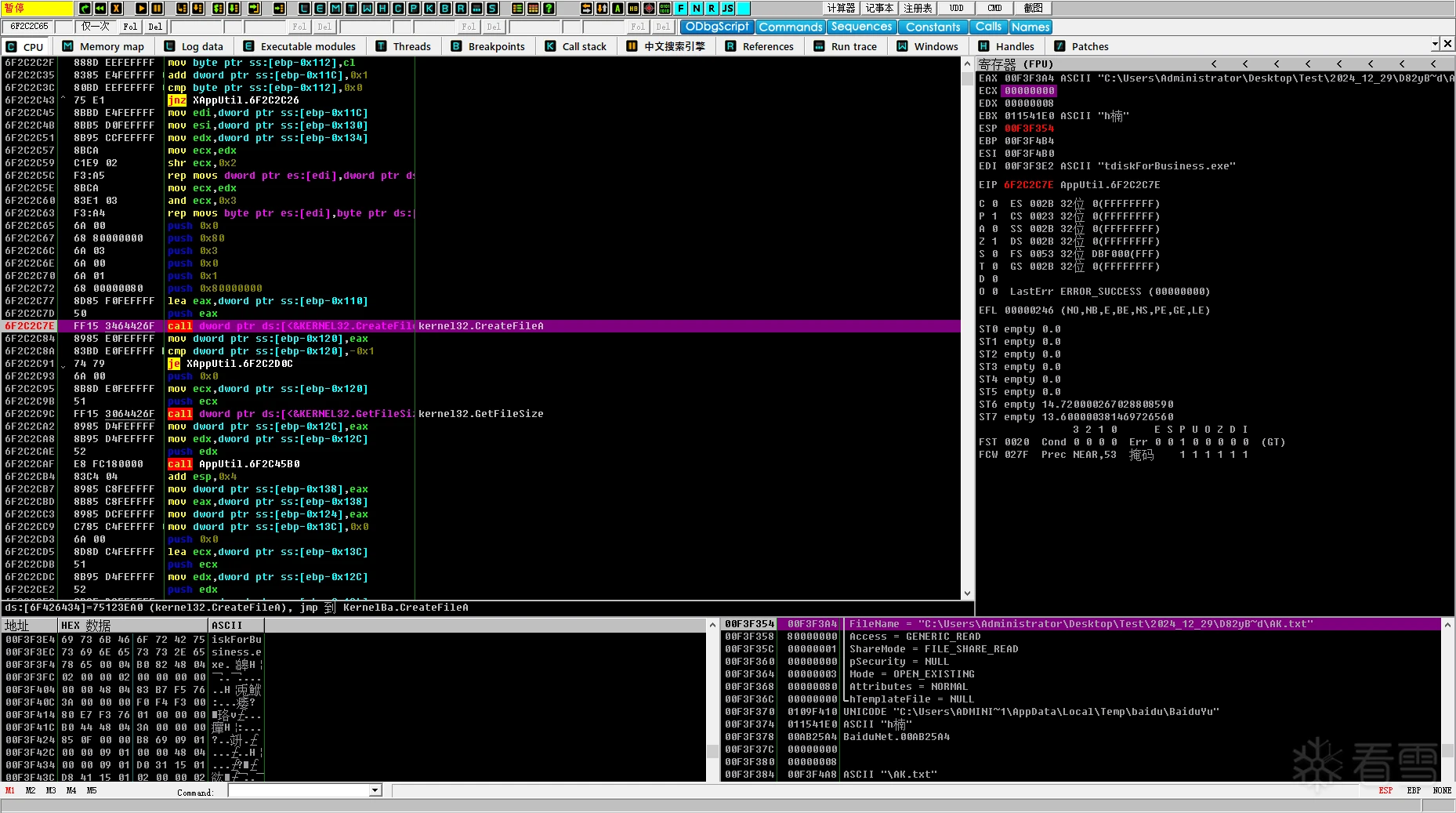Screen dimensions: 1456x813
Task: Open the Breakpoints tab
Action: pos(487,46)
